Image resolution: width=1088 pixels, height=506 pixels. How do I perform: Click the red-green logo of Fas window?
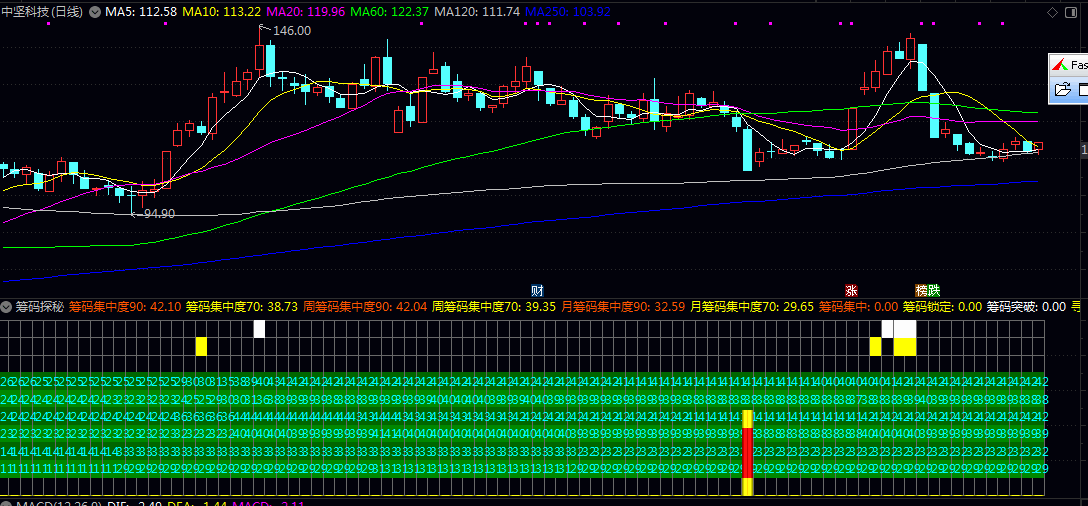[1060, 65]
